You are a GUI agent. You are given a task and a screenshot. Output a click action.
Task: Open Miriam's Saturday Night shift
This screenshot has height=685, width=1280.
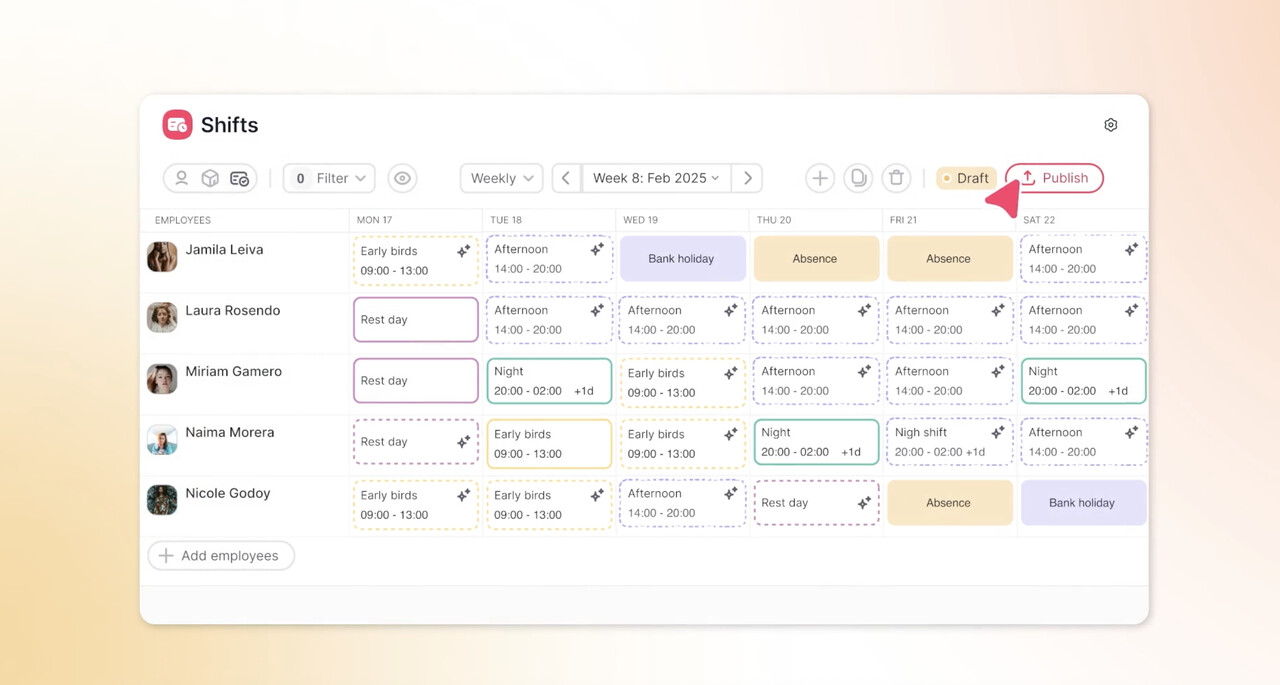[x=1083, y=381]
